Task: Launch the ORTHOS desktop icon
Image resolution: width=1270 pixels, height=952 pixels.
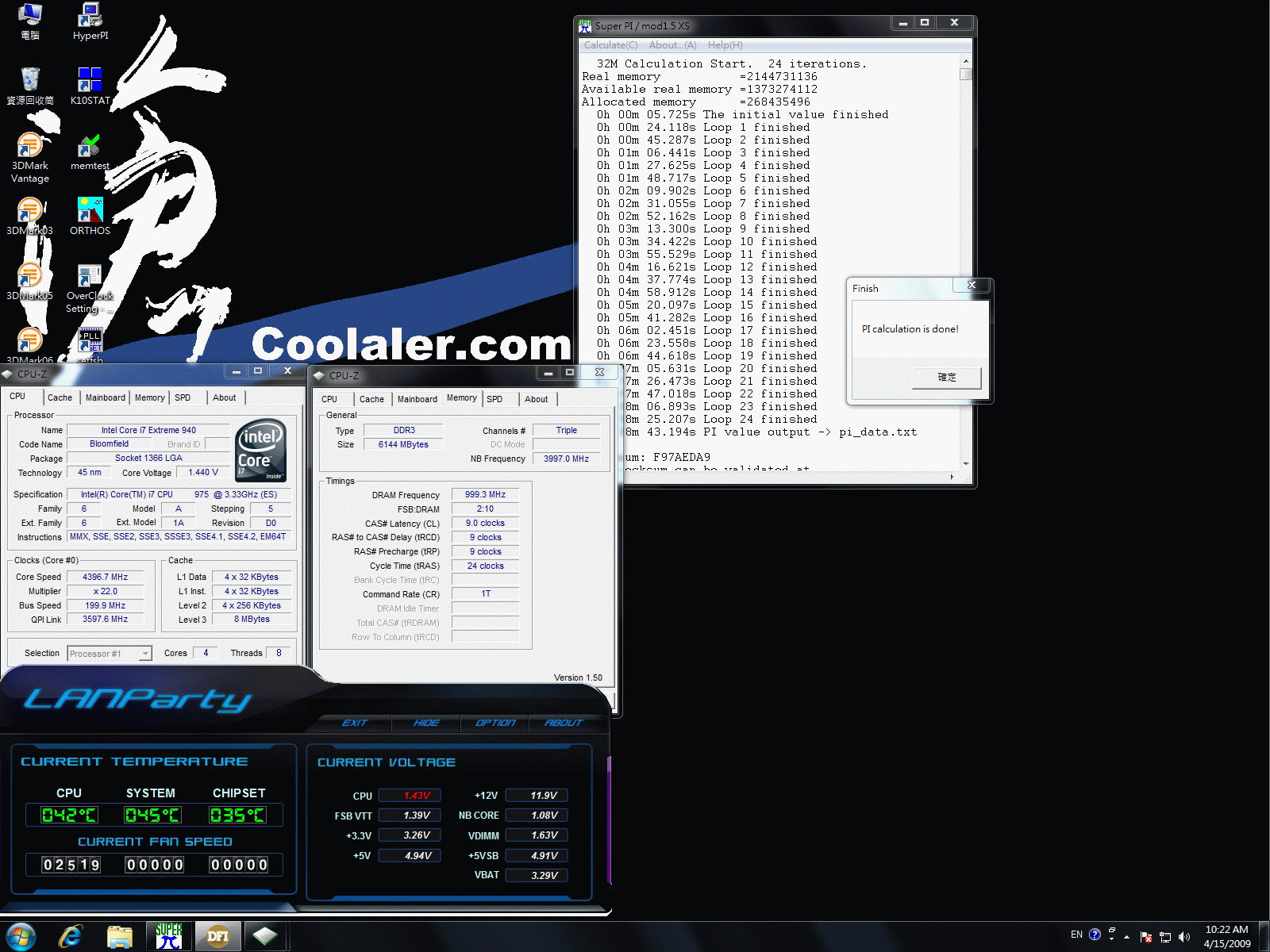Action: pyautogui.click(x=90, y=217)
